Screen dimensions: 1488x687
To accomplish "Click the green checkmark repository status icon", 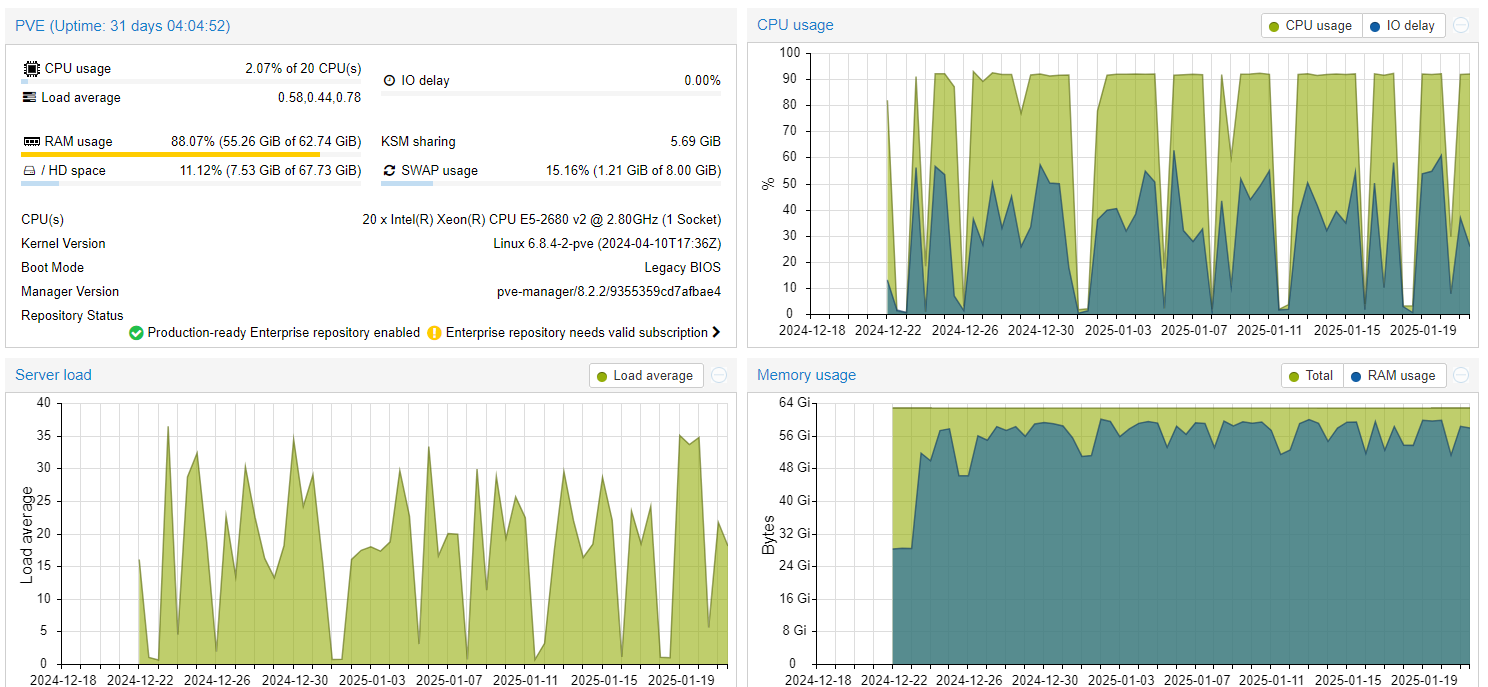I will pyautogui.click(x=136, y=333).
